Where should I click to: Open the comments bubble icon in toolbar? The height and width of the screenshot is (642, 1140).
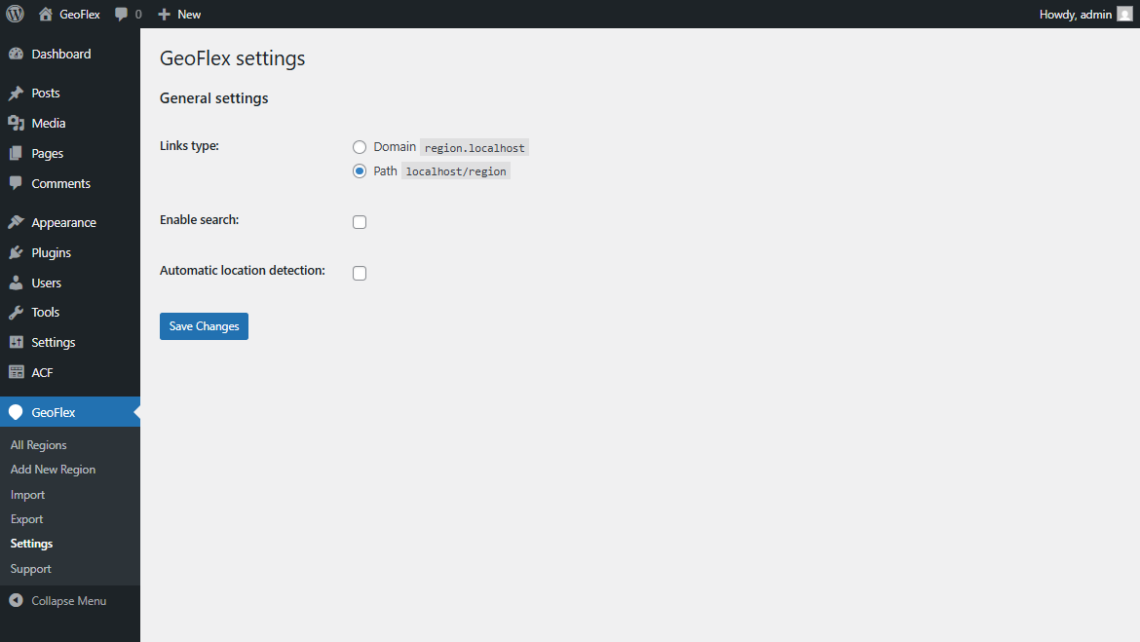pos(122,14)
